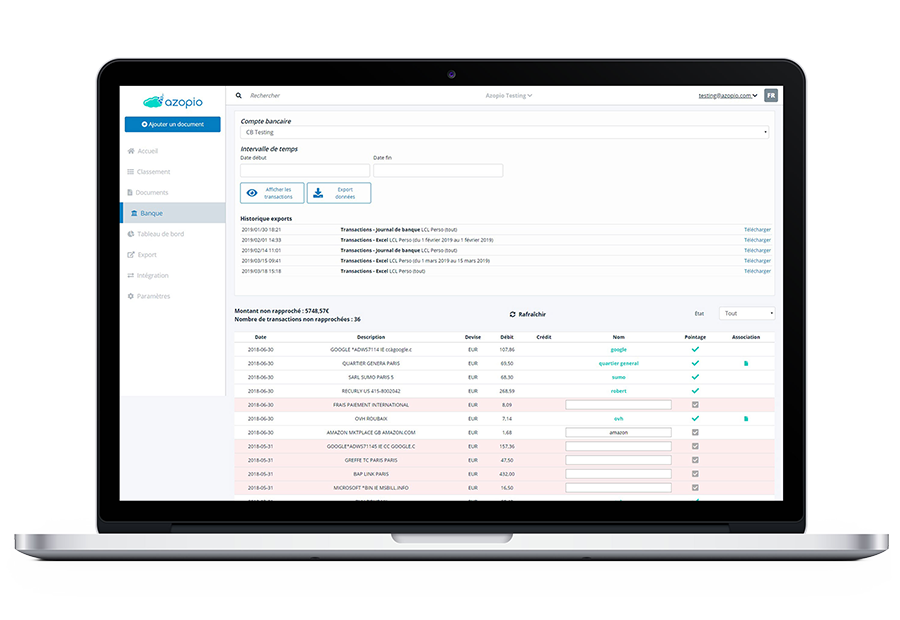The height and width of the screenshot is (620, 900).
Task: Click the Classement list icon
Action: point(131,171)
